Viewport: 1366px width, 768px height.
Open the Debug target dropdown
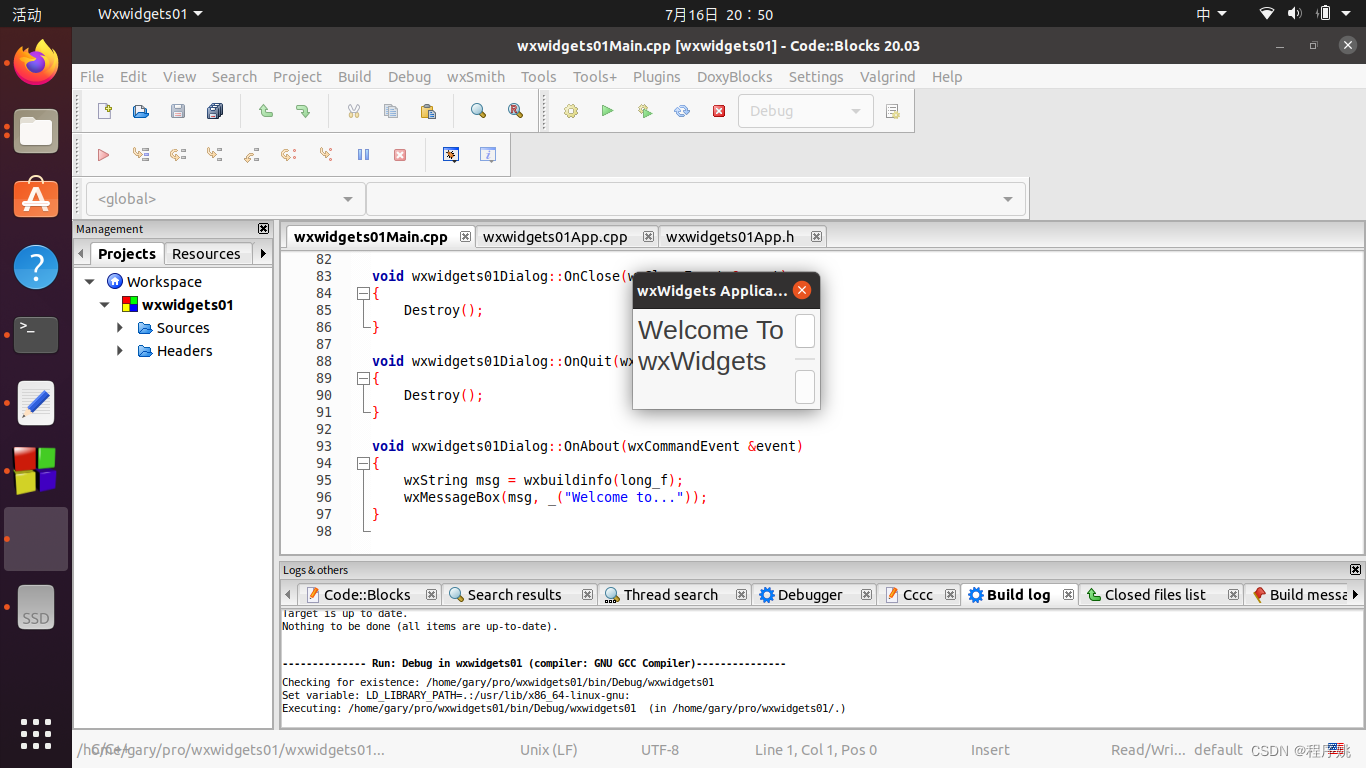point(855,110)
